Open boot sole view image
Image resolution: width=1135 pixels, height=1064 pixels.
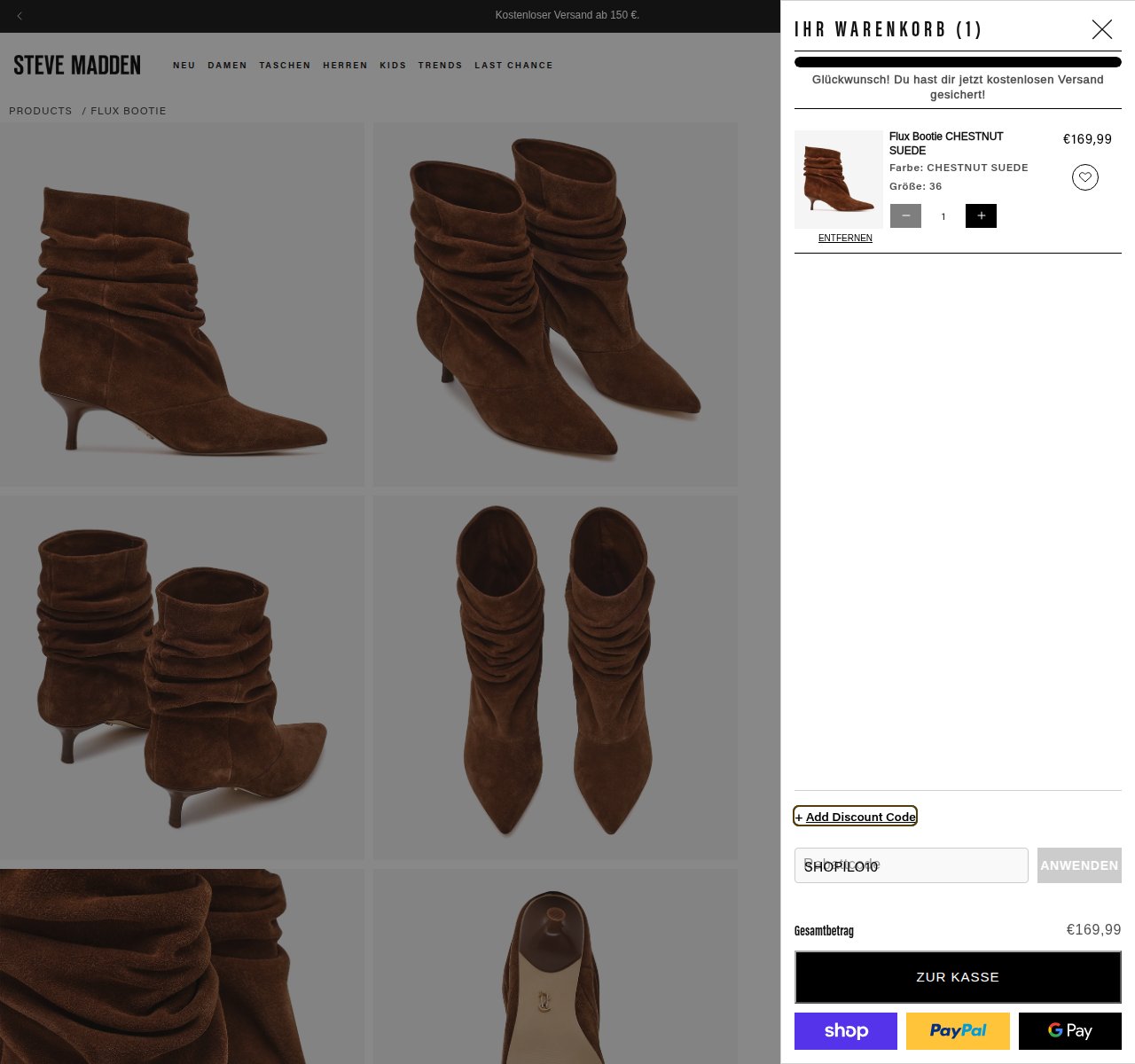(x=555, y=966)
